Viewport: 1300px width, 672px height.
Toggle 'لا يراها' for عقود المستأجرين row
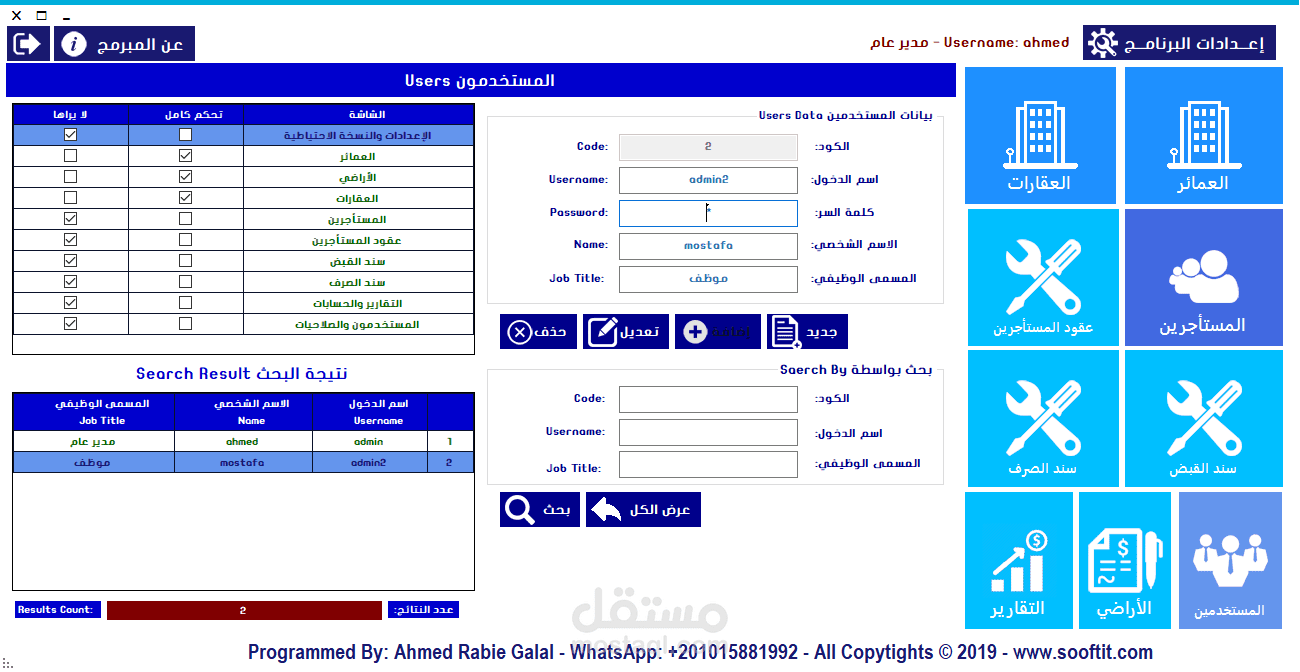(70, 240)
